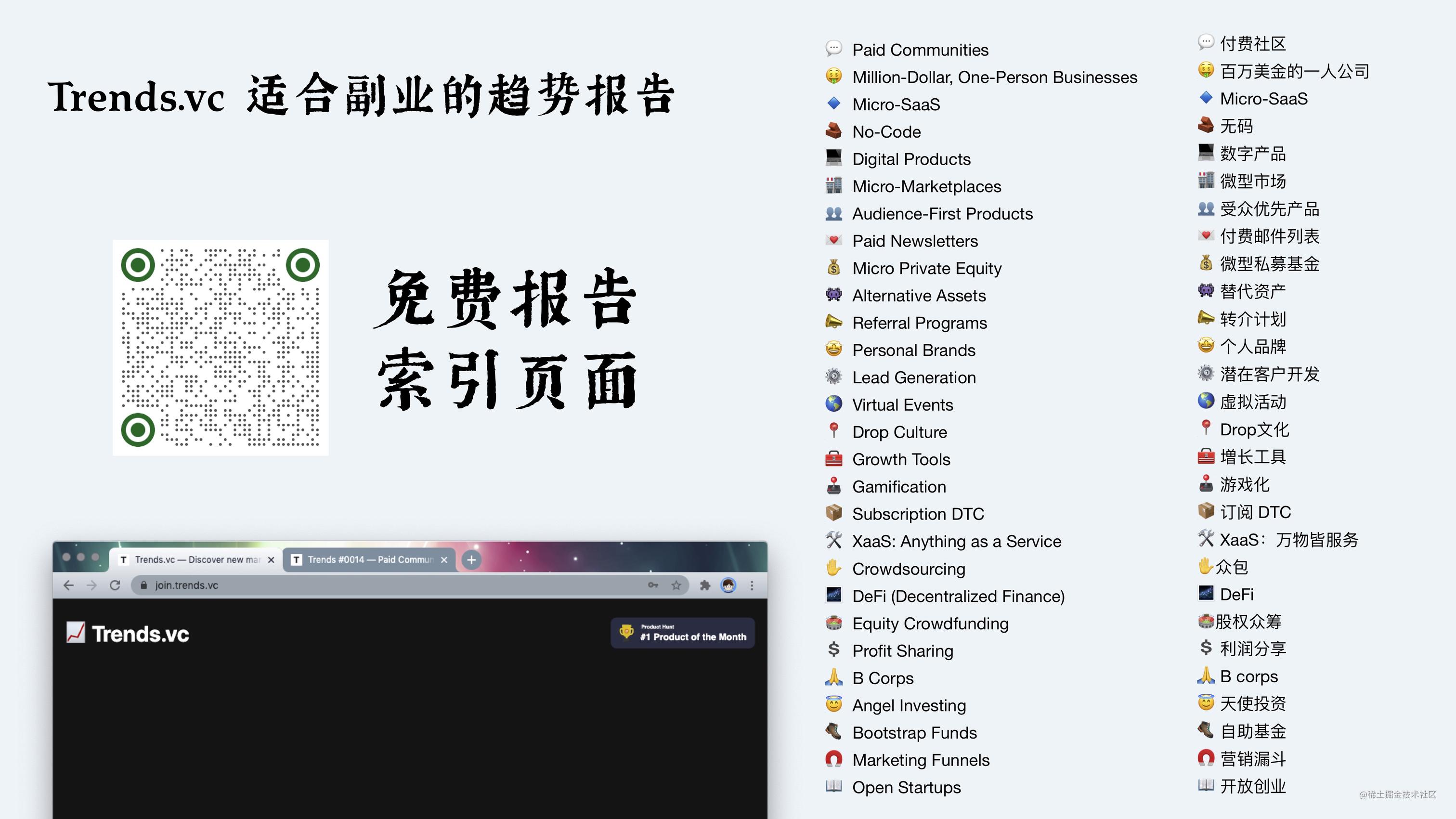Click the building icon beside Micro-Marketplaces
1456x819 pixels.
(x=833, y=185)
